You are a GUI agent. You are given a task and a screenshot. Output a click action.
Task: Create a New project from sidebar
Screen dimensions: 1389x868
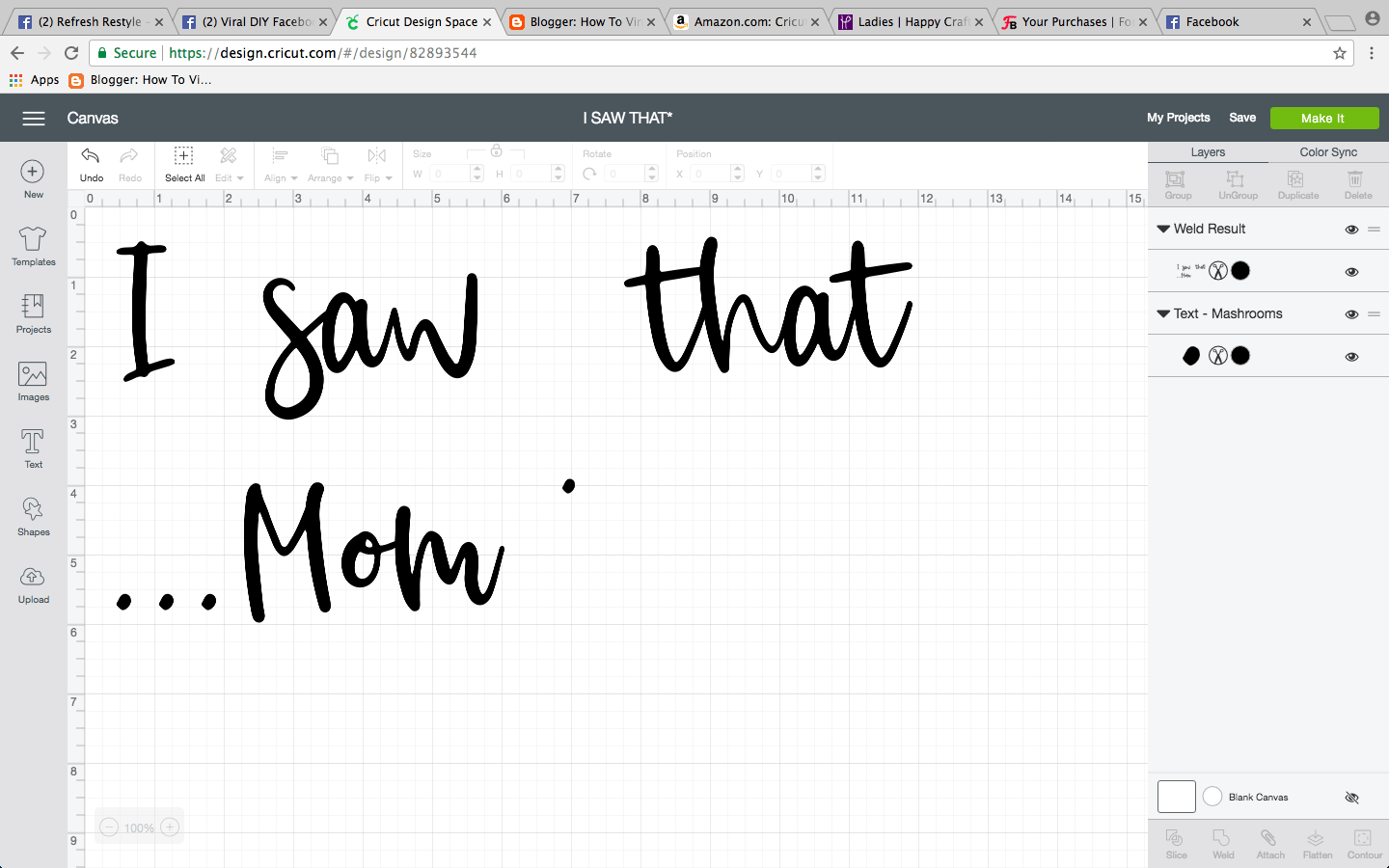click(33, 179)
